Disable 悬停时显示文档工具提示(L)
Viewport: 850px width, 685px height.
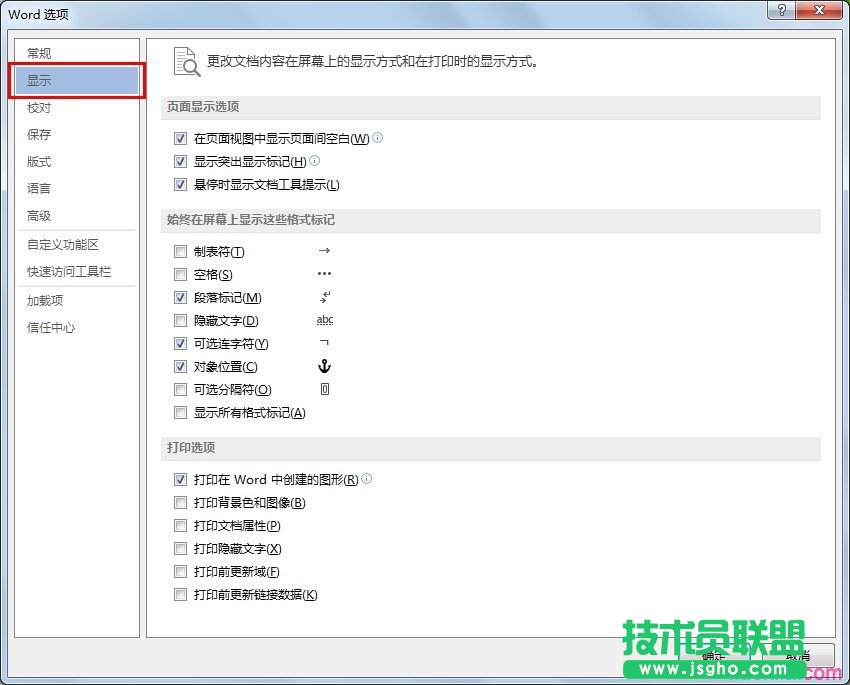click(x=180, y=185)
